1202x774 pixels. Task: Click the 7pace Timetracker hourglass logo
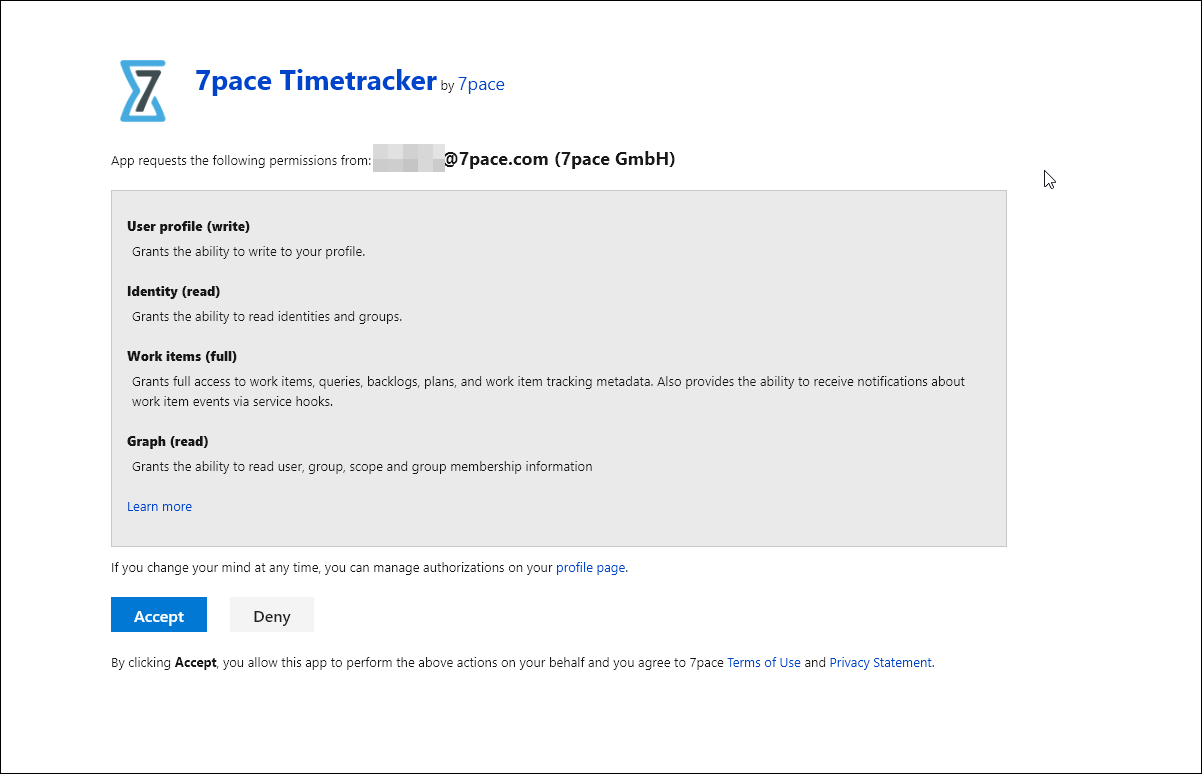click(143, 91)
